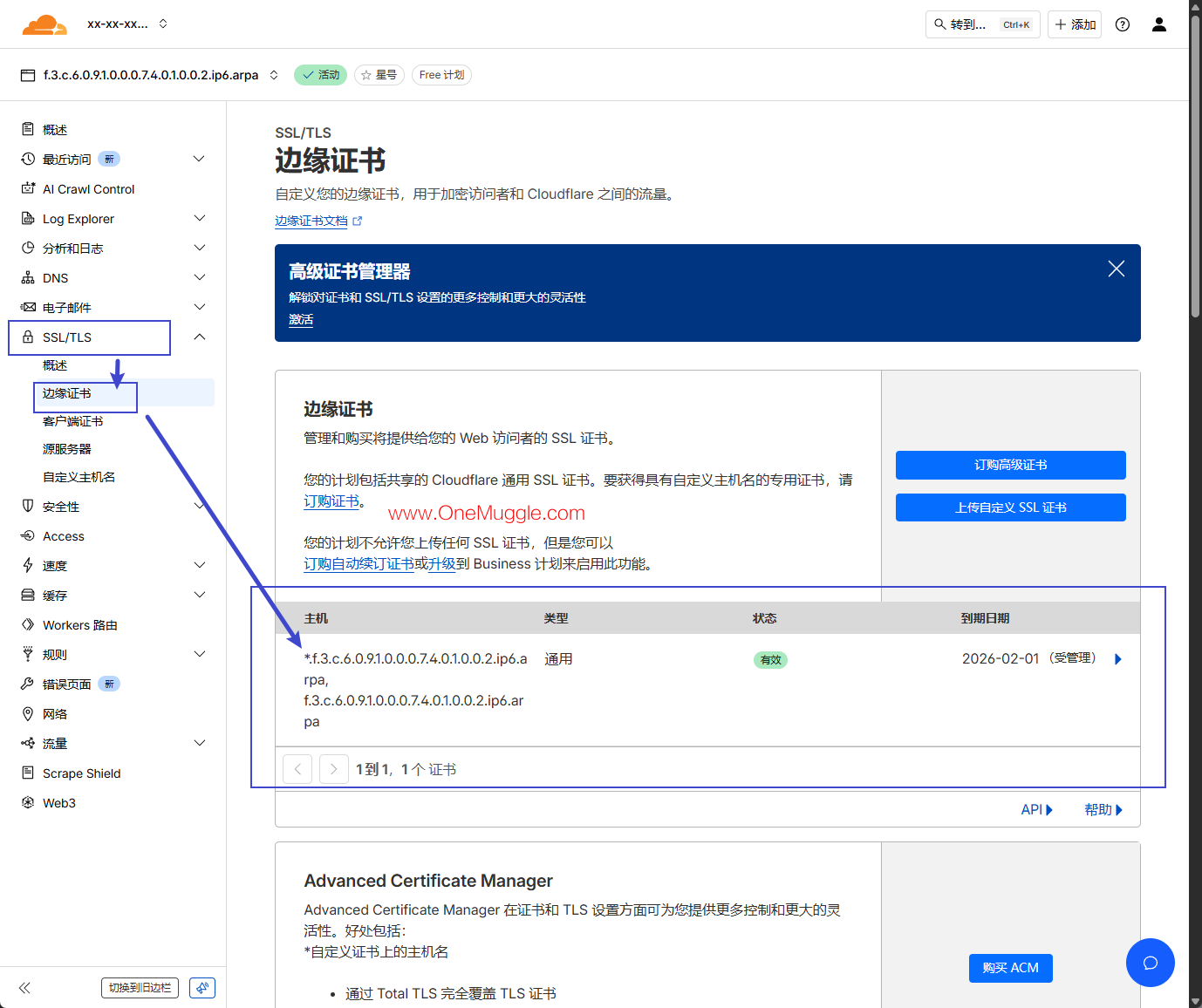Close the 高级证书管理器 banner
Image resolution: width=1202 pixels, height=1008 pixels.
(1117, 269)
